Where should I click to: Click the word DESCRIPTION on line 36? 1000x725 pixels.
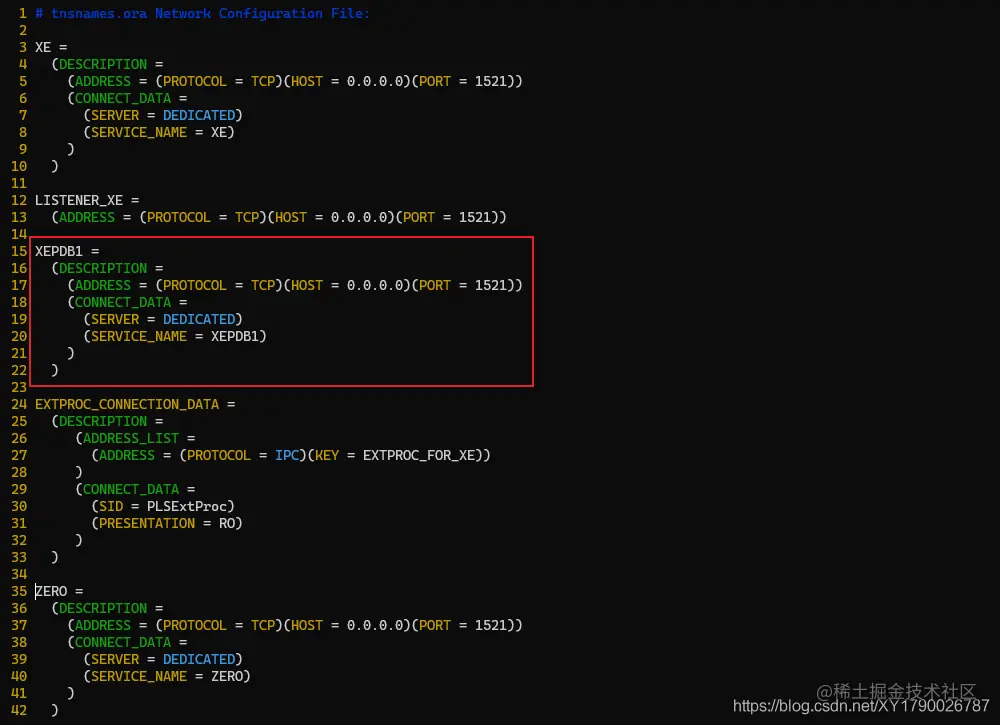pos(103,608)
